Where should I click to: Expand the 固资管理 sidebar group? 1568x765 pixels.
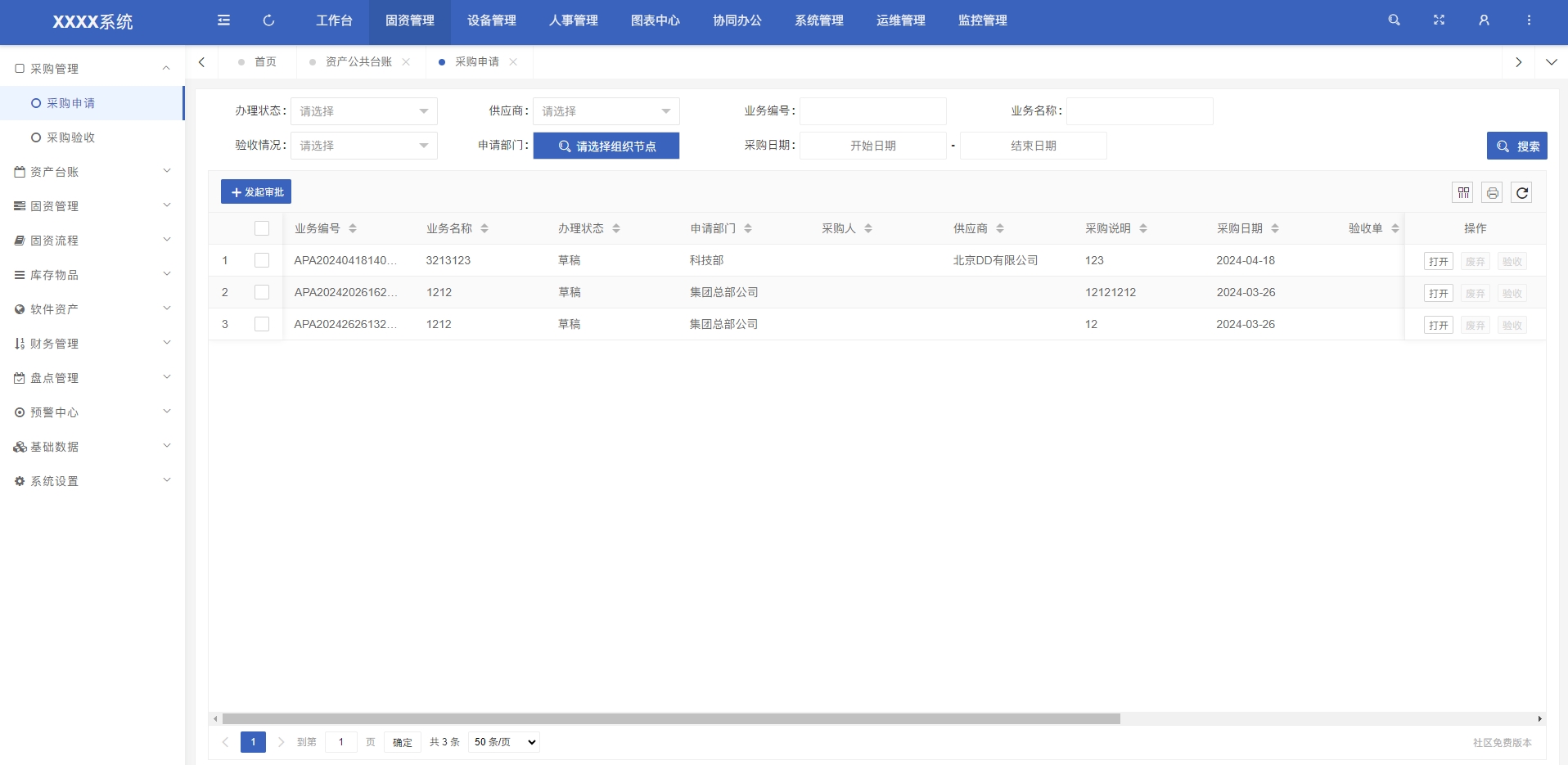coord(92,206)
